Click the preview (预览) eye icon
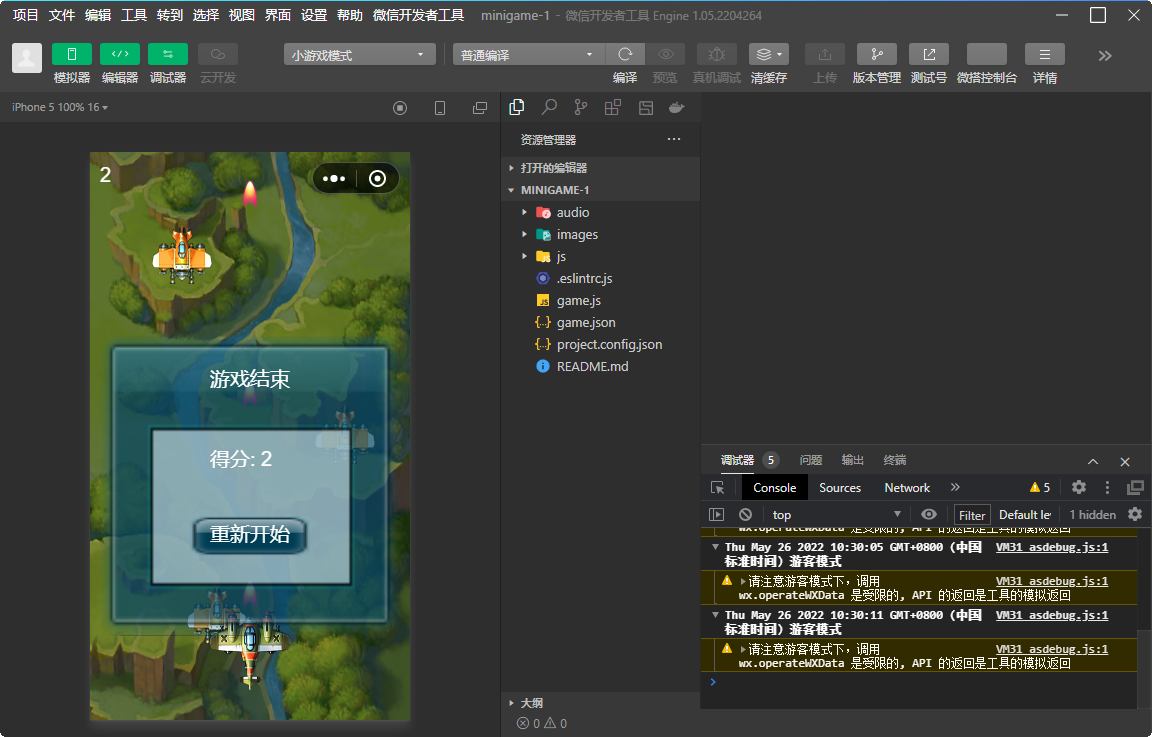 665,54
